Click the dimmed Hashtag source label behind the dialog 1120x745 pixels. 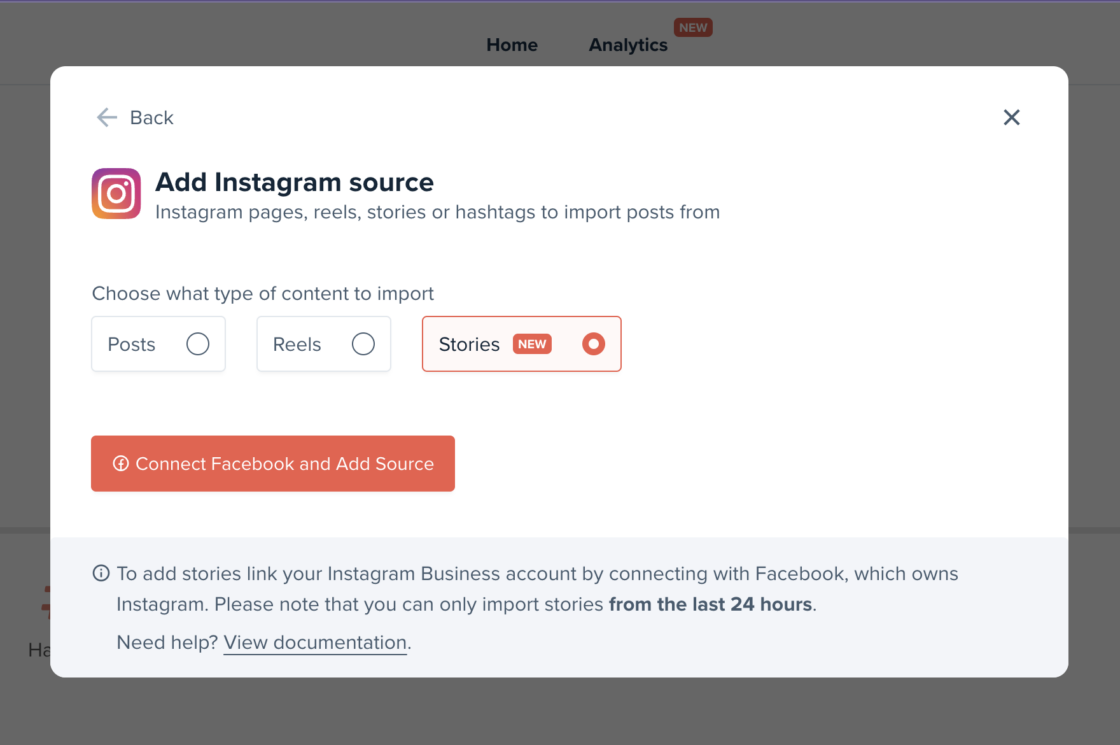coord(38,649)
